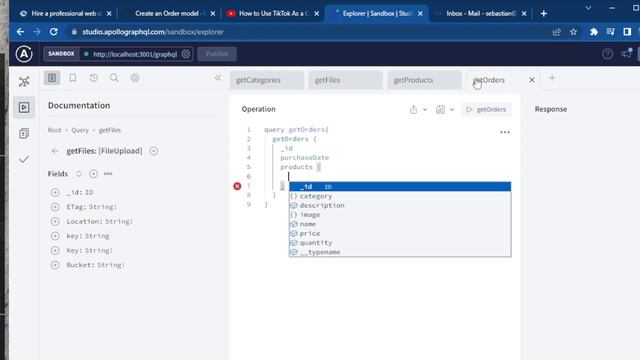This screenshot has width=640, height=360.
Task: Open the schema search magnifier icon
Action: pyautogui.click(x=114, y=78)
